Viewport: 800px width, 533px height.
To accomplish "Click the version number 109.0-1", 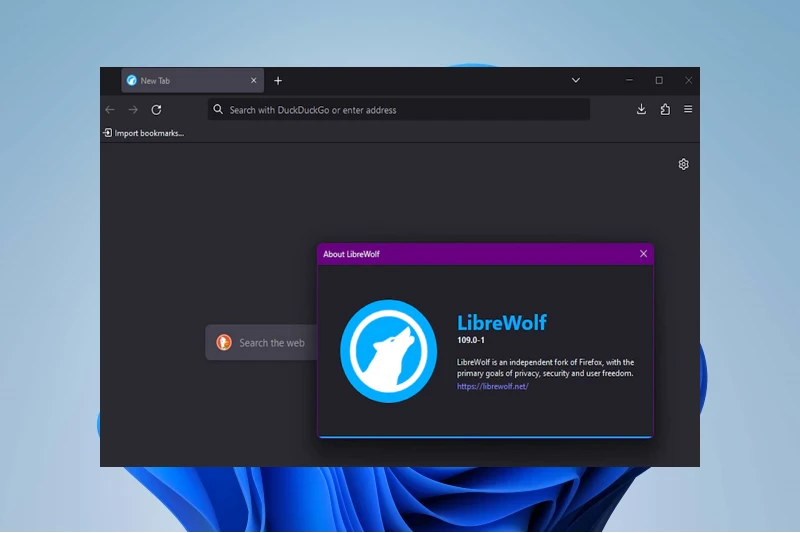I will 470,340.
